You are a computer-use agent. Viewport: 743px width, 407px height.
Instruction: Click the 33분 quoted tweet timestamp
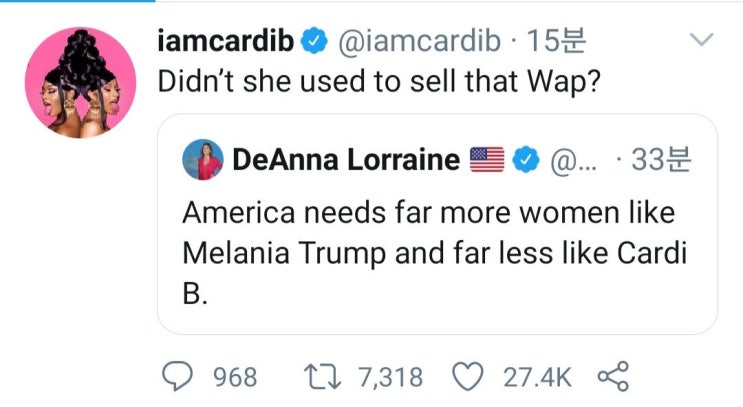[661, 159]
